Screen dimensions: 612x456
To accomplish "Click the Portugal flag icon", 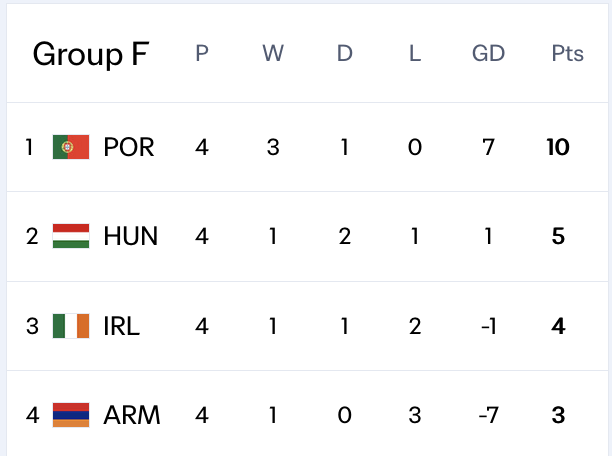I will (x=71, y=147).
